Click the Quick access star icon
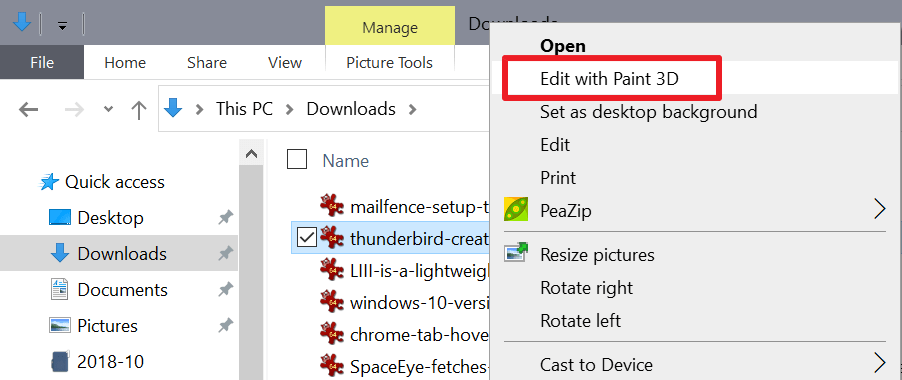 [49, 182]
